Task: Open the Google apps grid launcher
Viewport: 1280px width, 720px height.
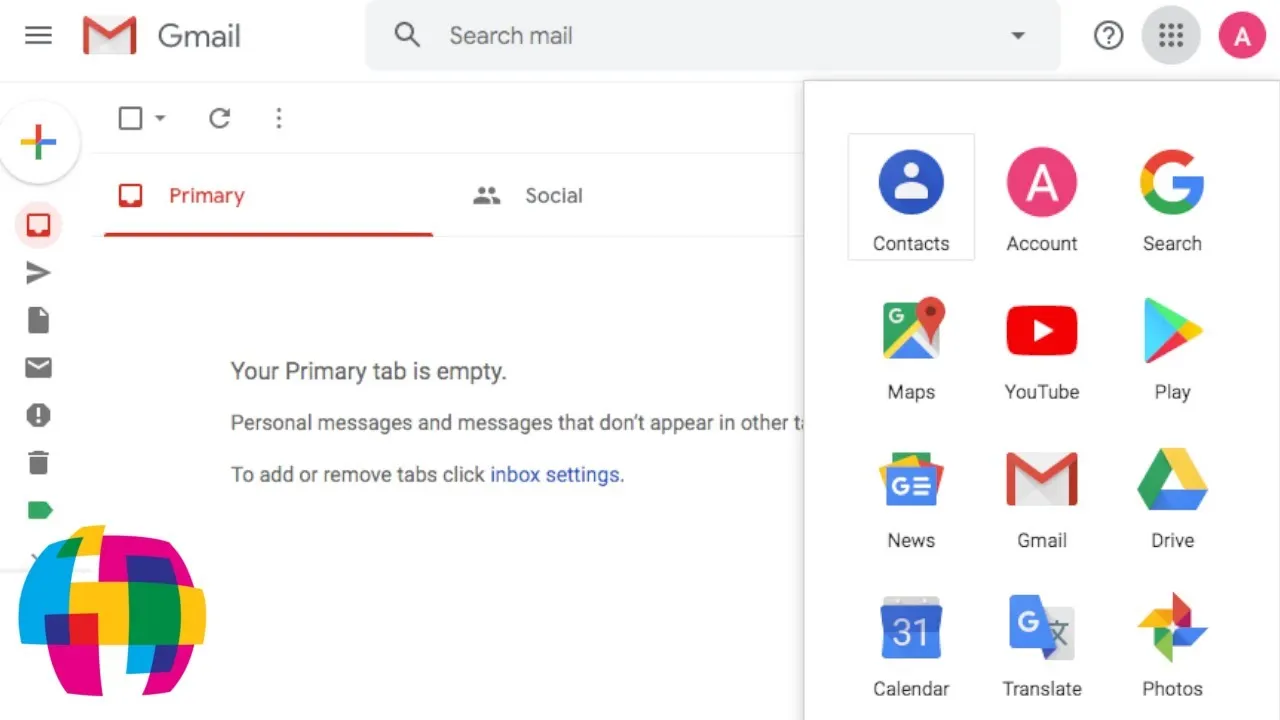Action: tap(1170, 36)
